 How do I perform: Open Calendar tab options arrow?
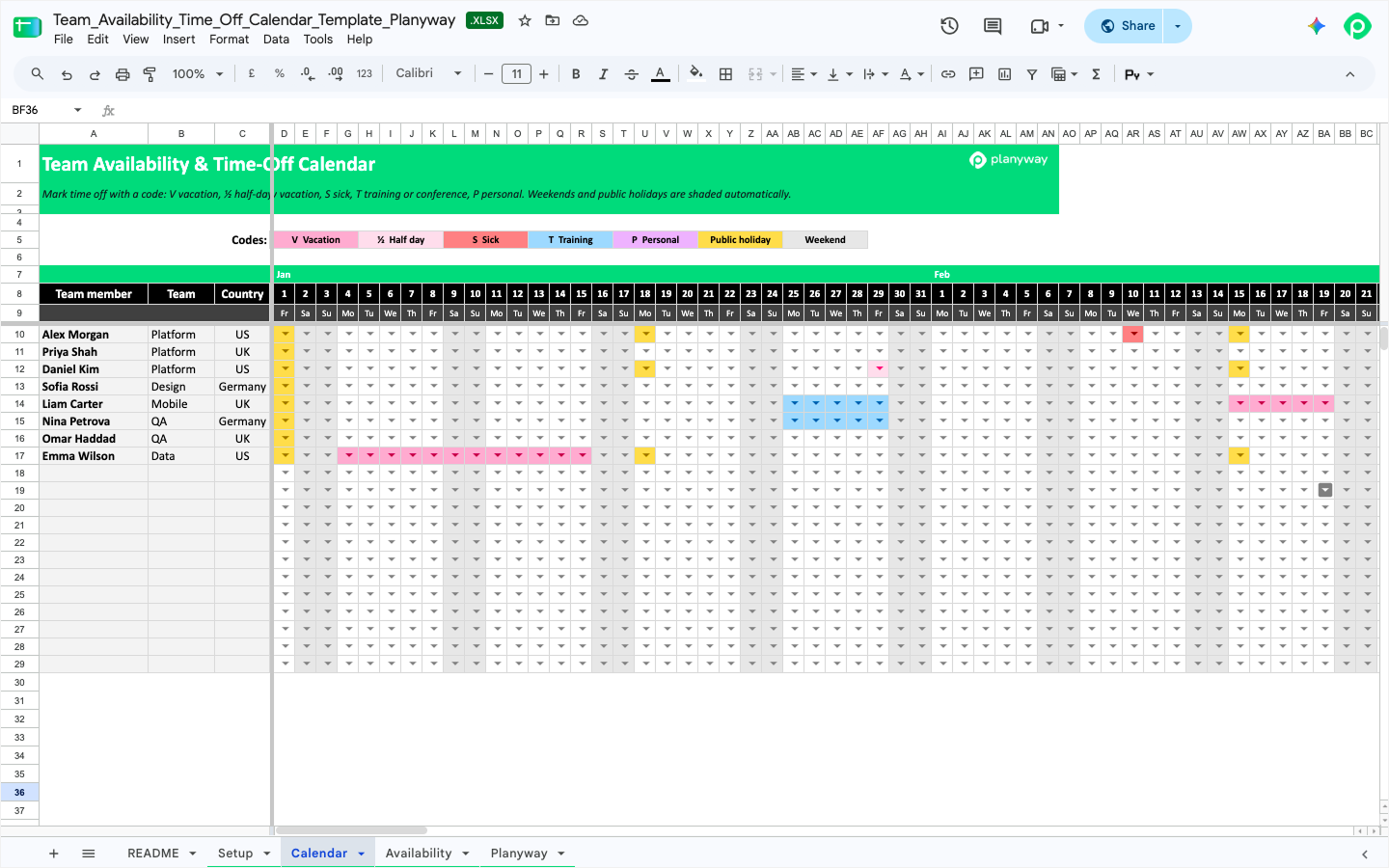pyautogui.click(x=362, y=854)
